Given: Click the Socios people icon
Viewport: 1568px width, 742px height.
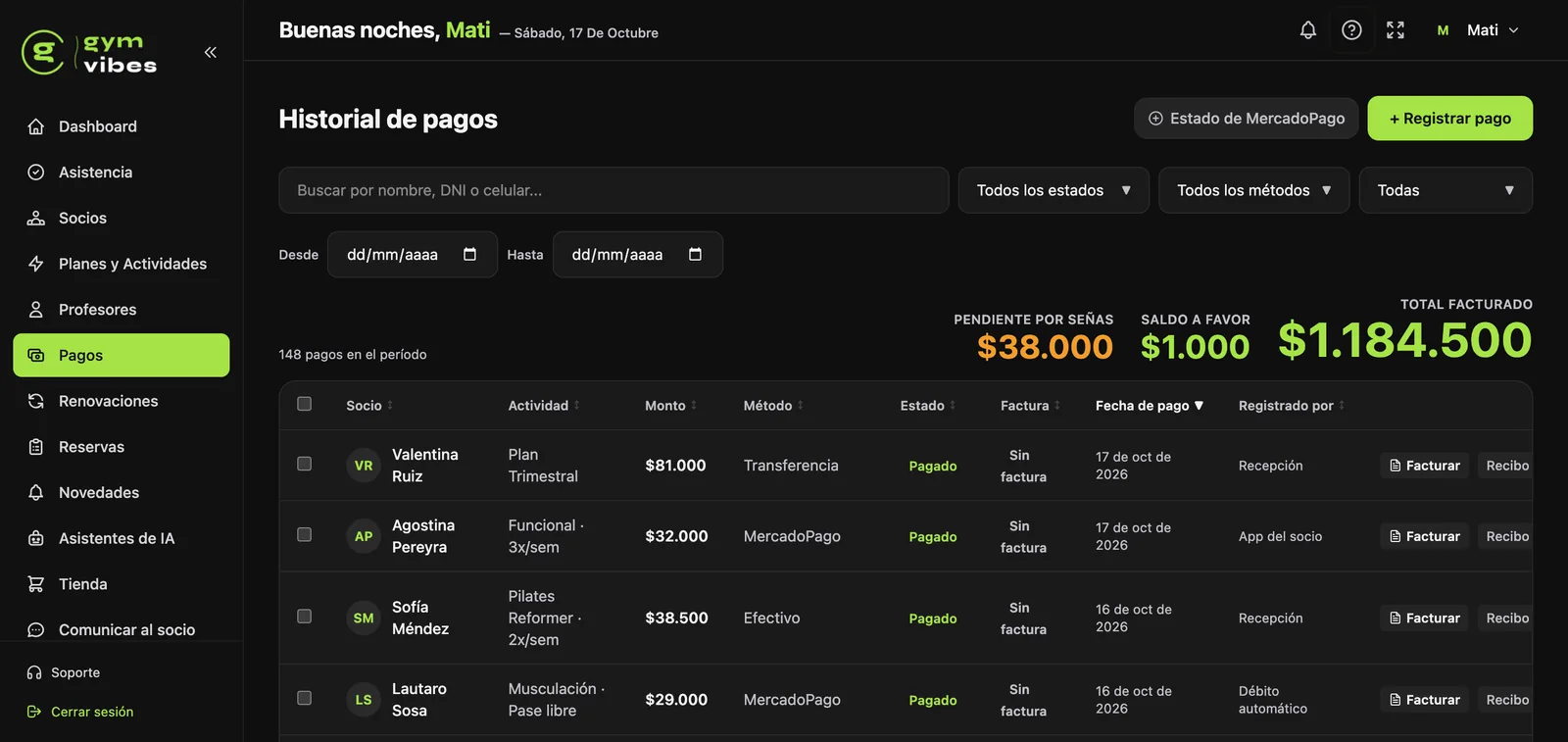Looking at the screenshot, I should tap(36, 218).
